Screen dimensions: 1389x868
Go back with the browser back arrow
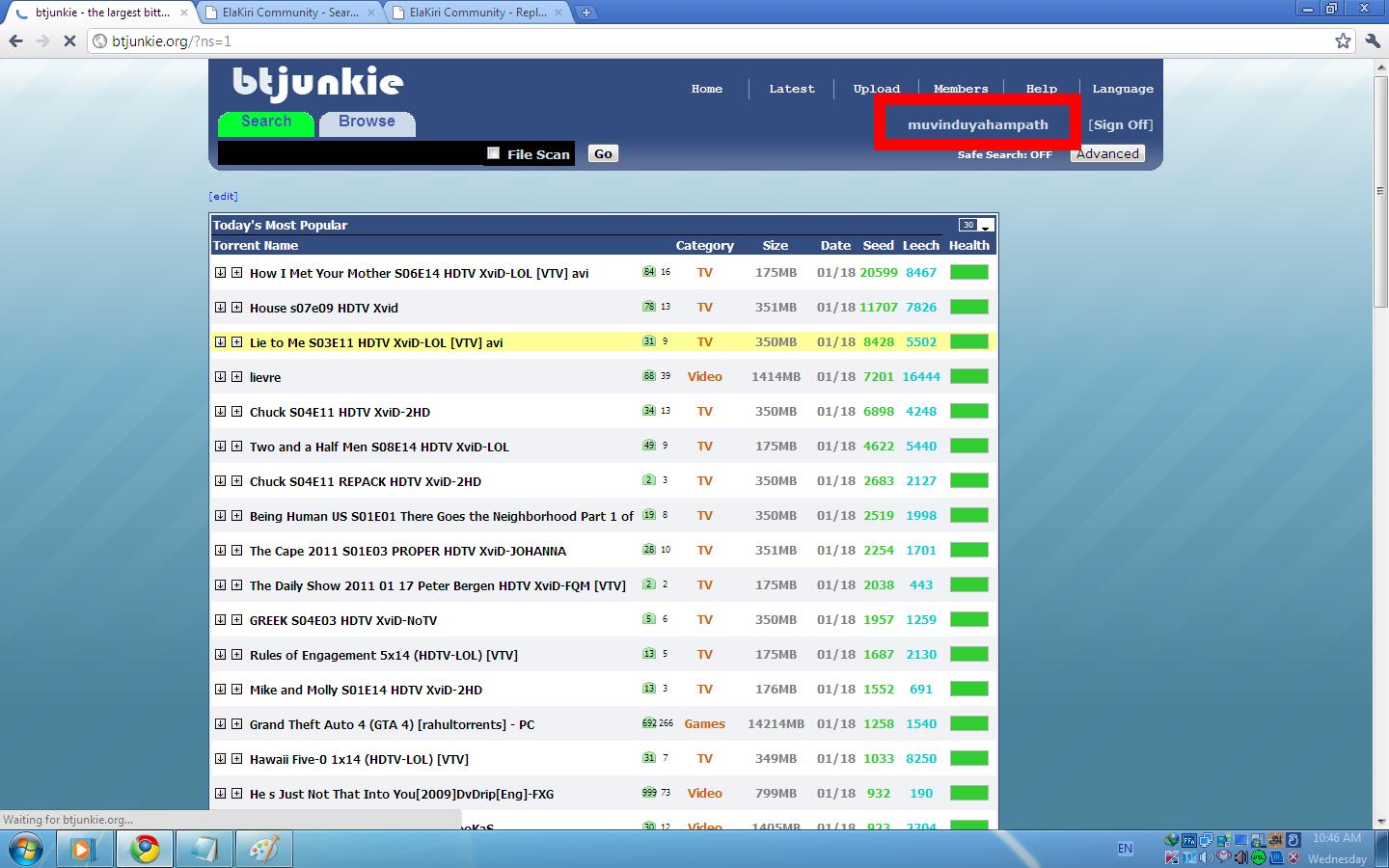tap(15, 41)
